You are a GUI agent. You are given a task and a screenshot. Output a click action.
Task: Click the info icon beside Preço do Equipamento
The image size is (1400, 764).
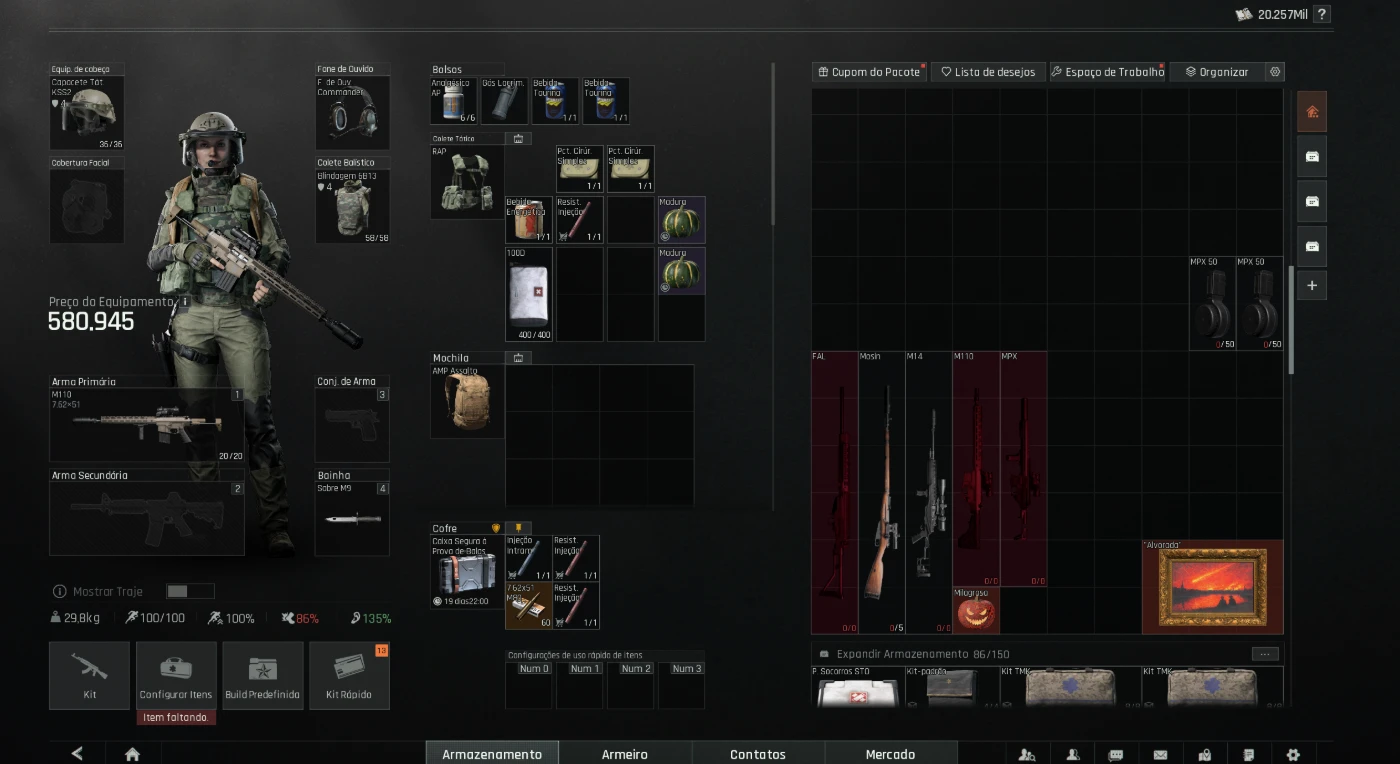tap(184, 301)
